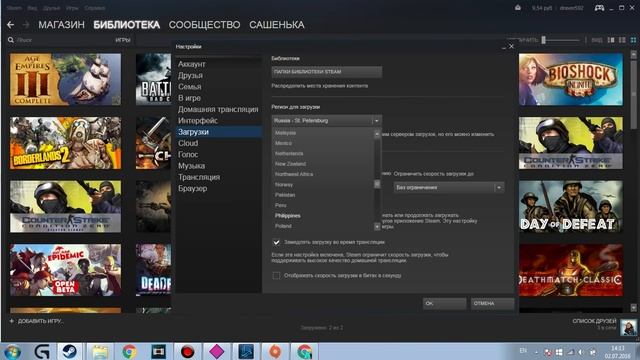Viewport: 640px width, 360px height.
Task: Open friends list avatar in bottom corner
Action: 628,327
